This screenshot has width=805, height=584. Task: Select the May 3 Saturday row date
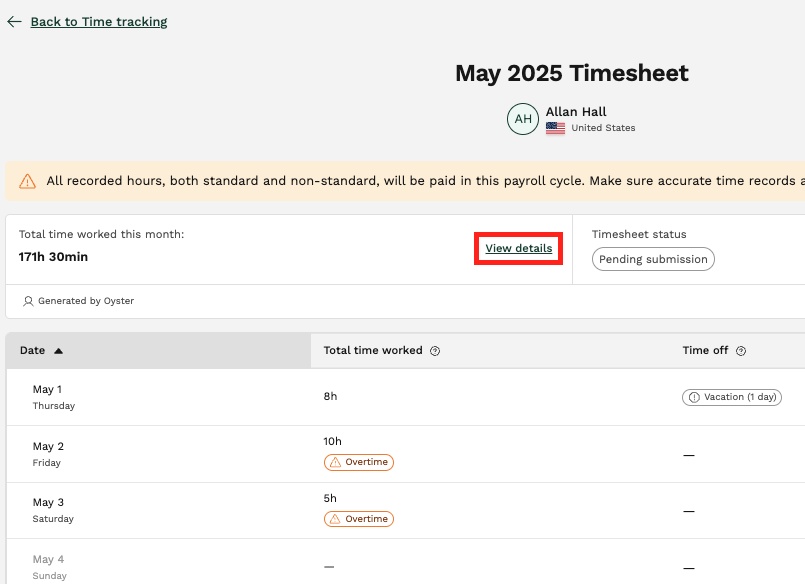53,510
